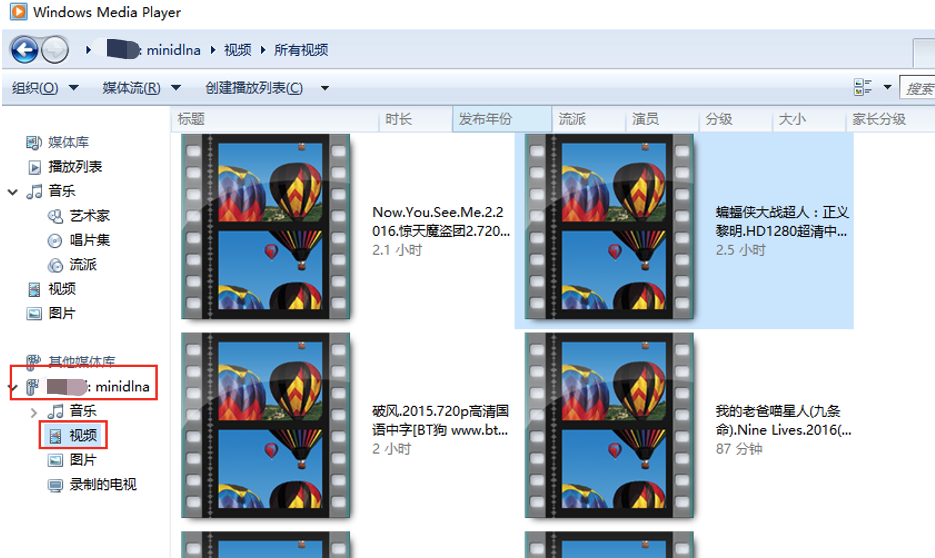
Task: Expand 音乐 under minidlna
Action: tap(33, 411)
